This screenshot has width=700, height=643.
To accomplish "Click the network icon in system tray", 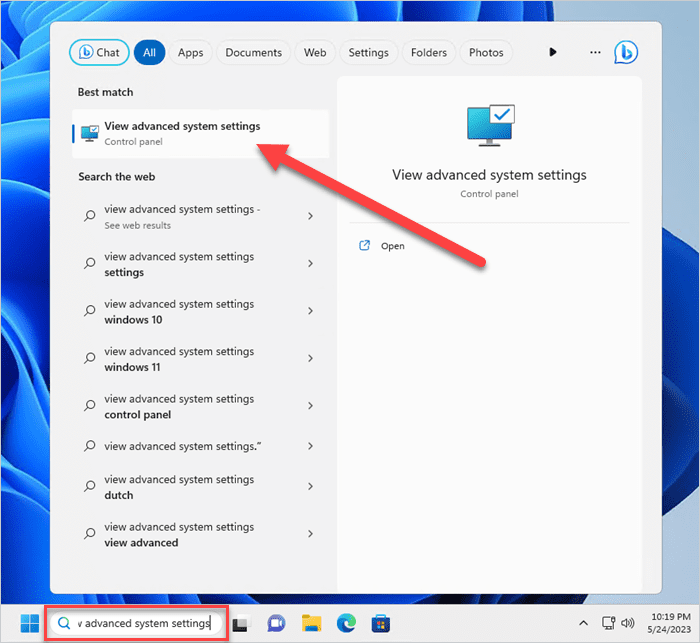I will coord(608,623).
